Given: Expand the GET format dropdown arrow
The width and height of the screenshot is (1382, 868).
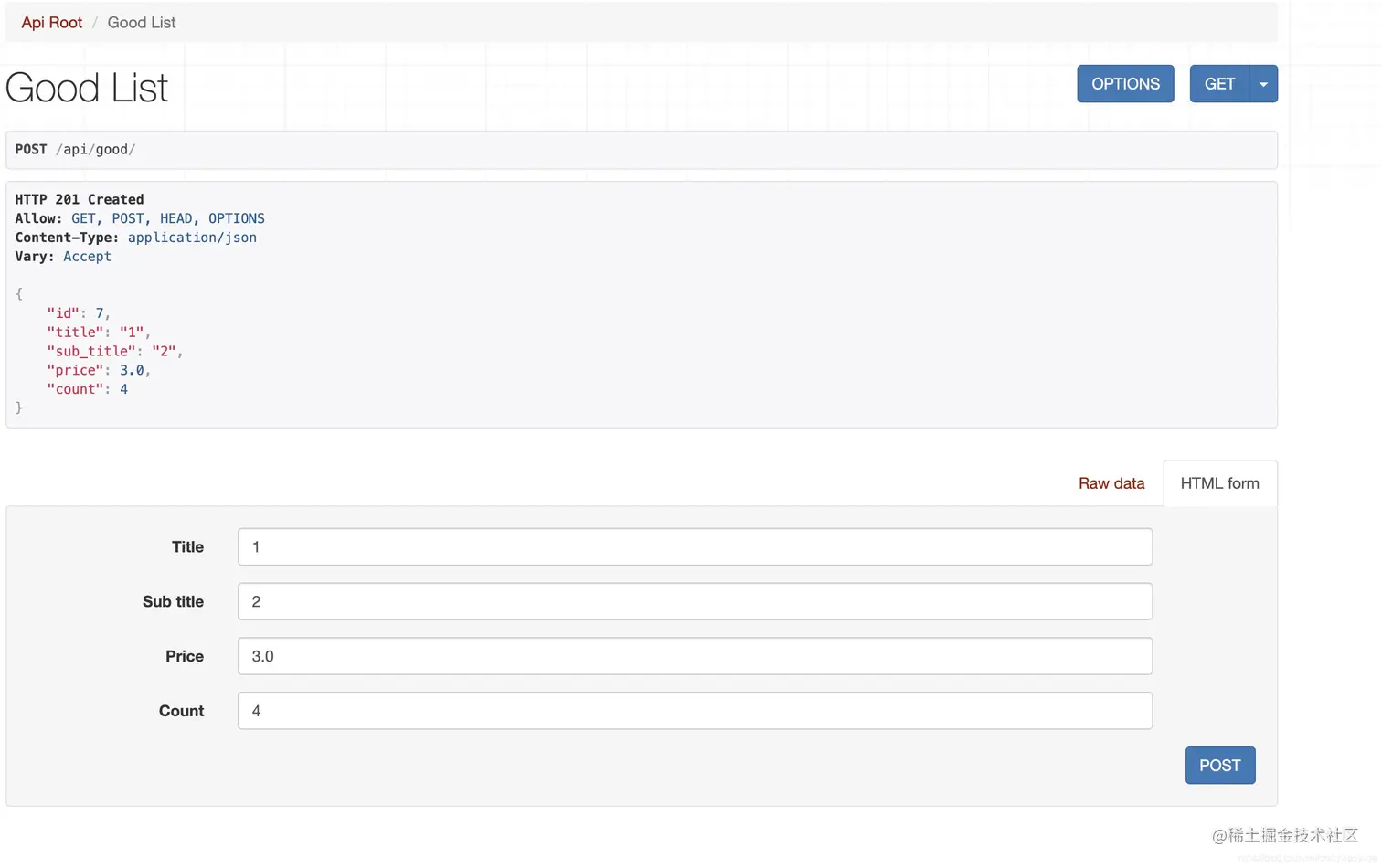Looking at the screenshot, I should coord(1264,84).
